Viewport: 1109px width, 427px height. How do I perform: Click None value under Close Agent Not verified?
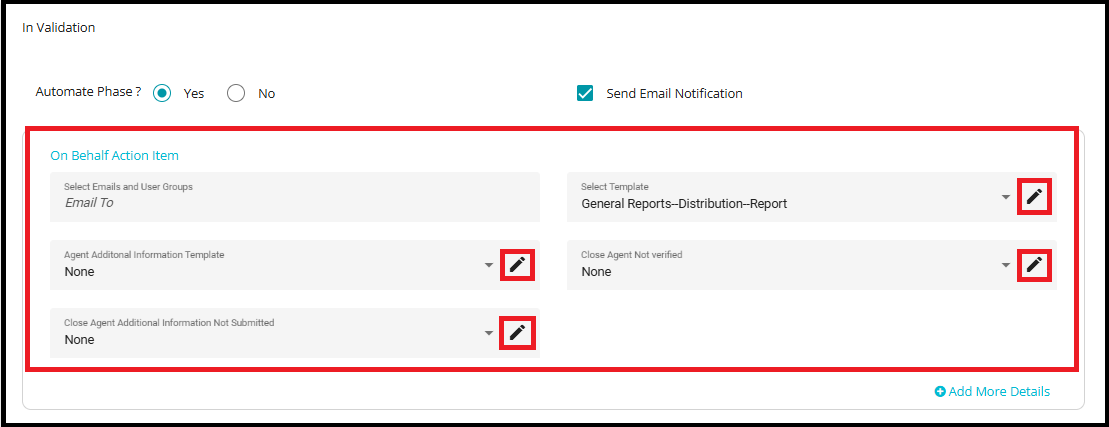pos(596,272)
